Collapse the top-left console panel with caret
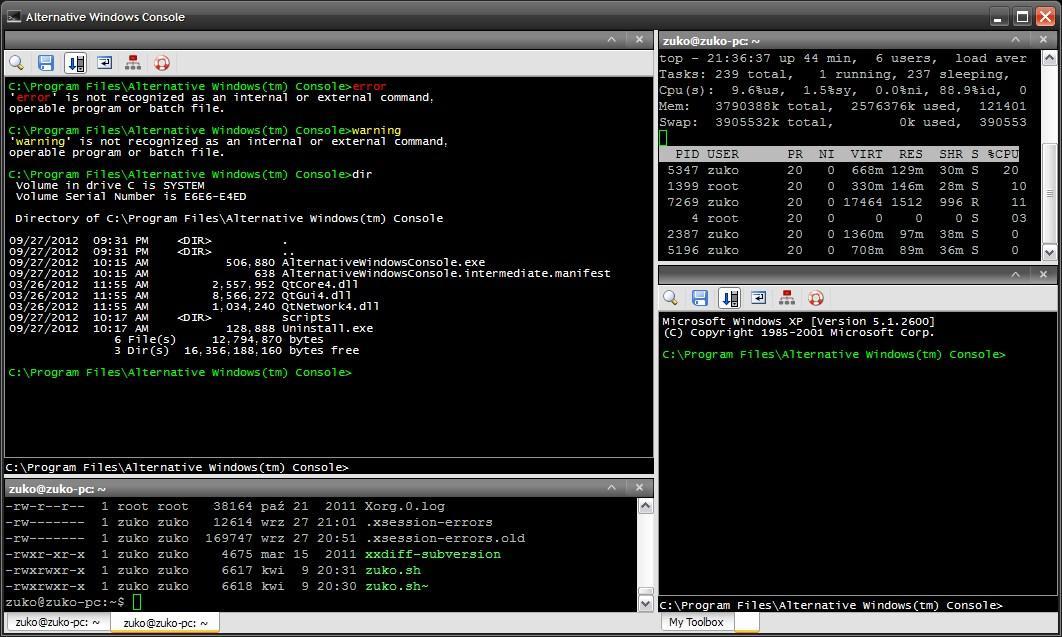 tap(612, 40)
